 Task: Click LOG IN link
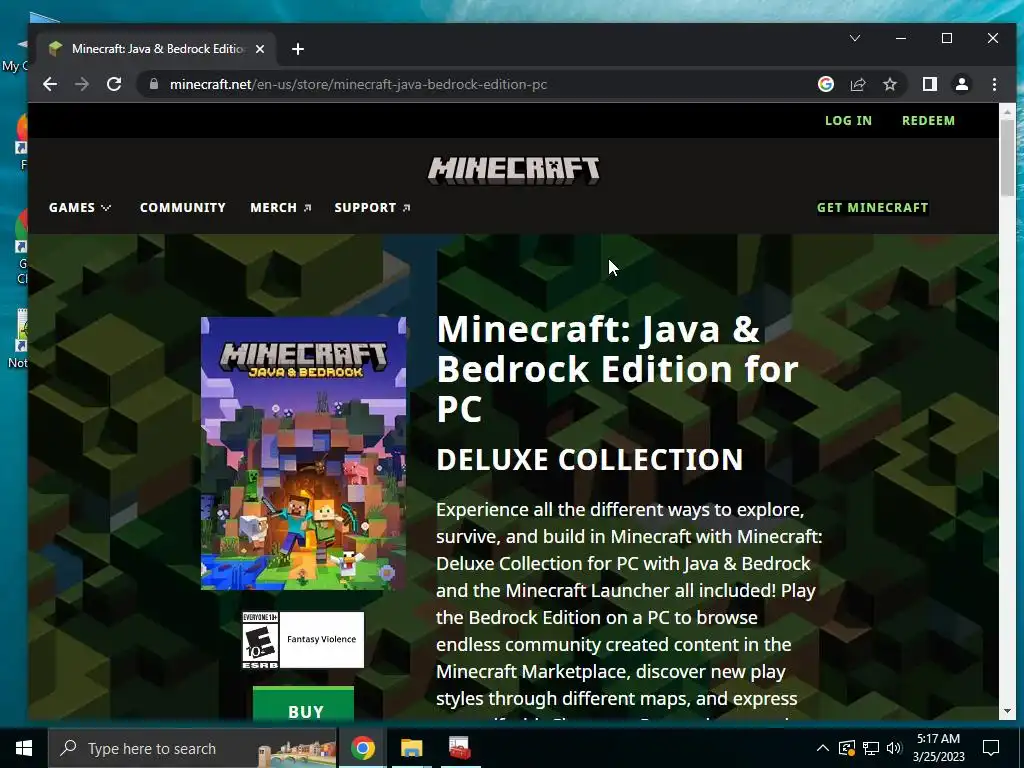(848, 120)
